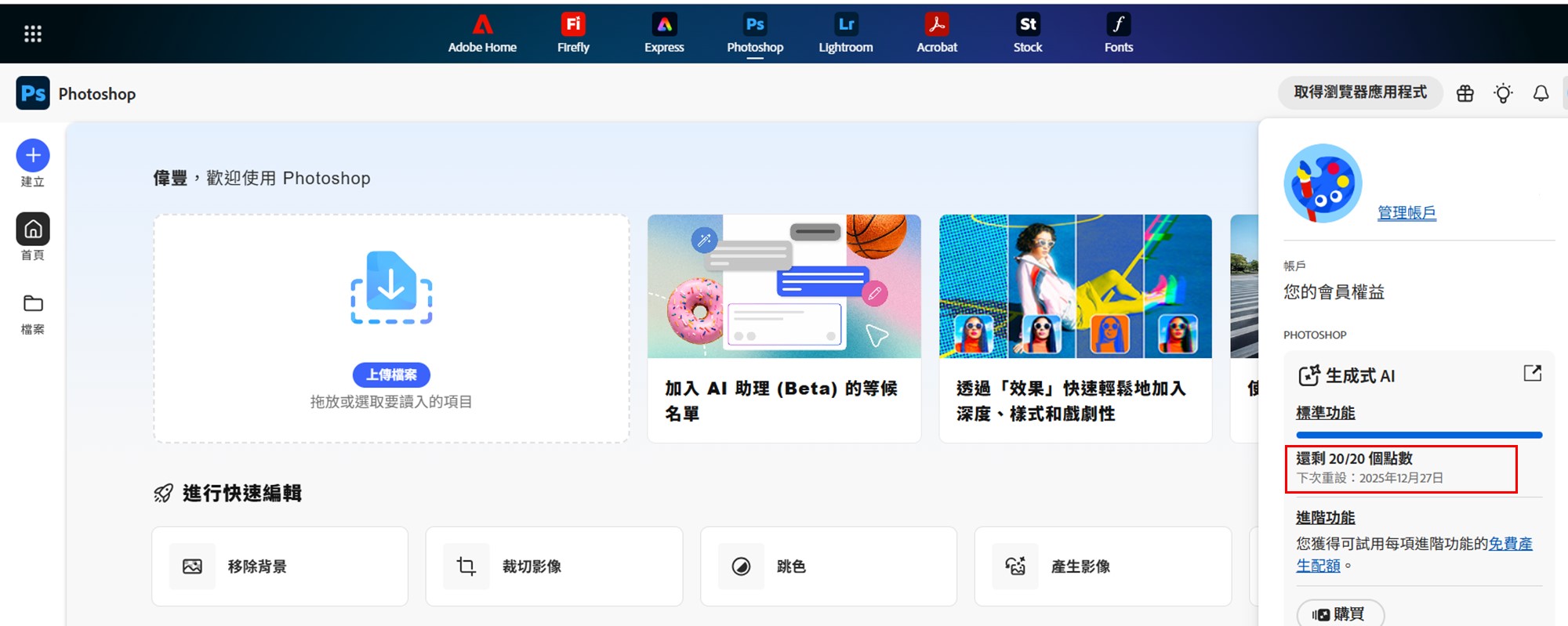Click 取得瀏覽器應用程式 button
Image resolution: width=1568 pixels, height=626 pixels.
[1359, 92]
